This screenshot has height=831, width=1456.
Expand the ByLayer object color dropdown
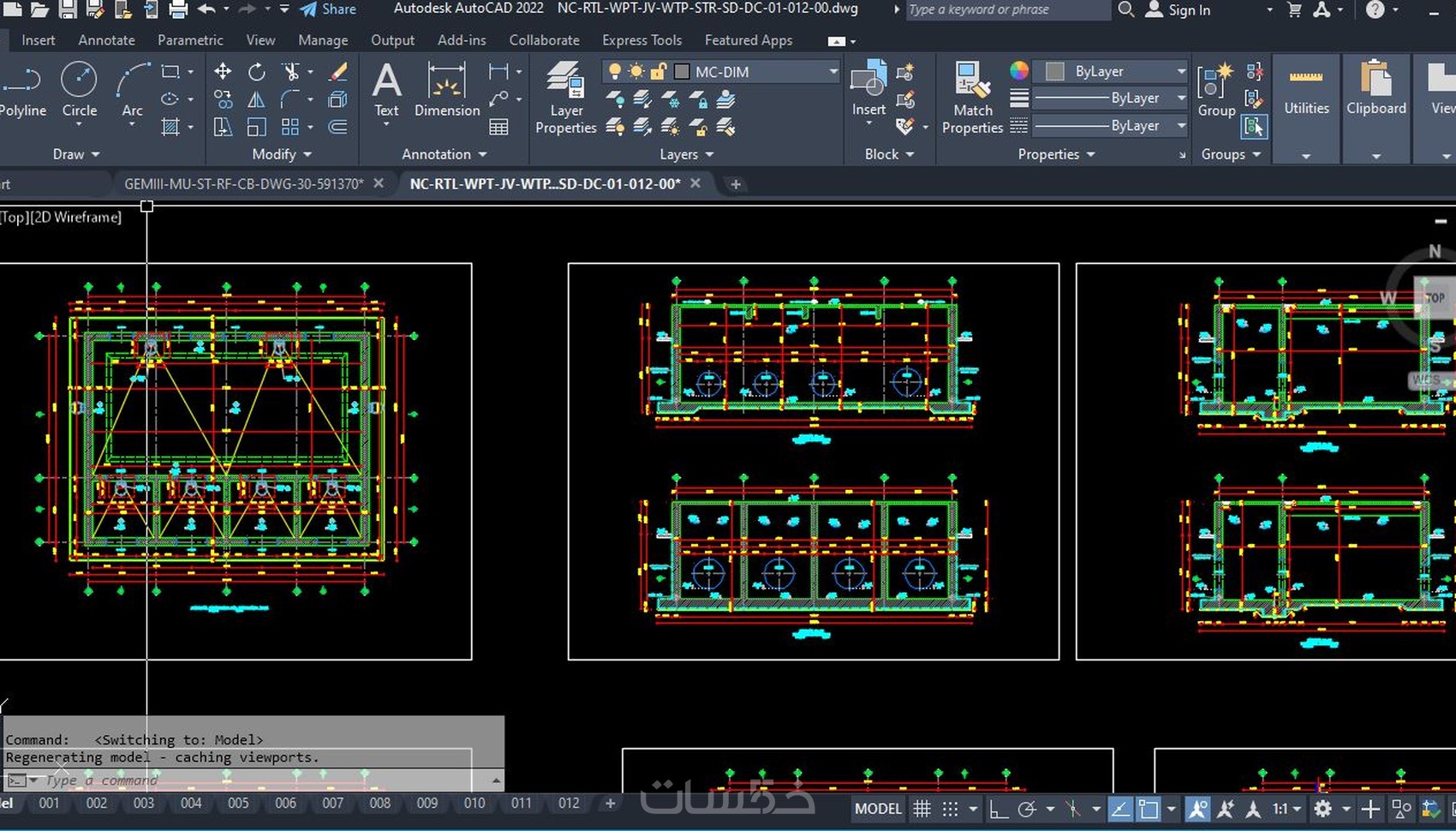tap(1181, 71)
